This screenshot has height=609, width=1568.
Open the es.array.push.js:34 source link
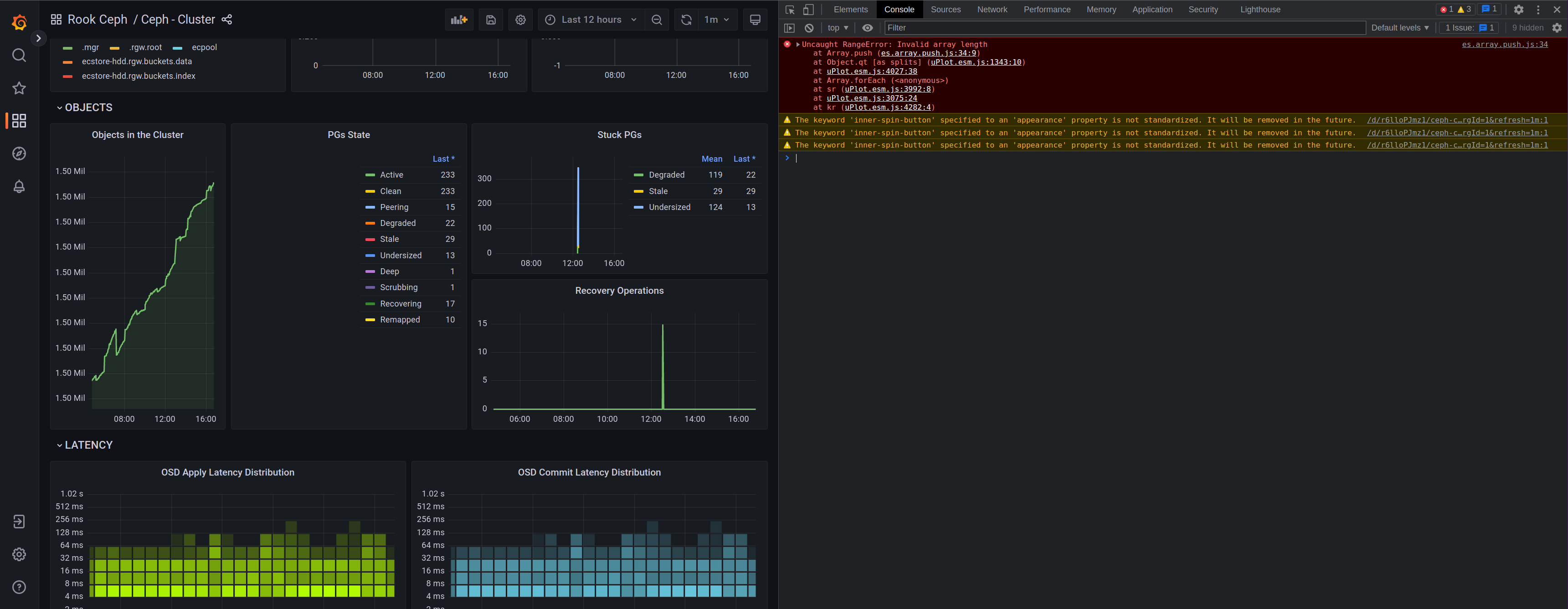(x=1505, y=44)
